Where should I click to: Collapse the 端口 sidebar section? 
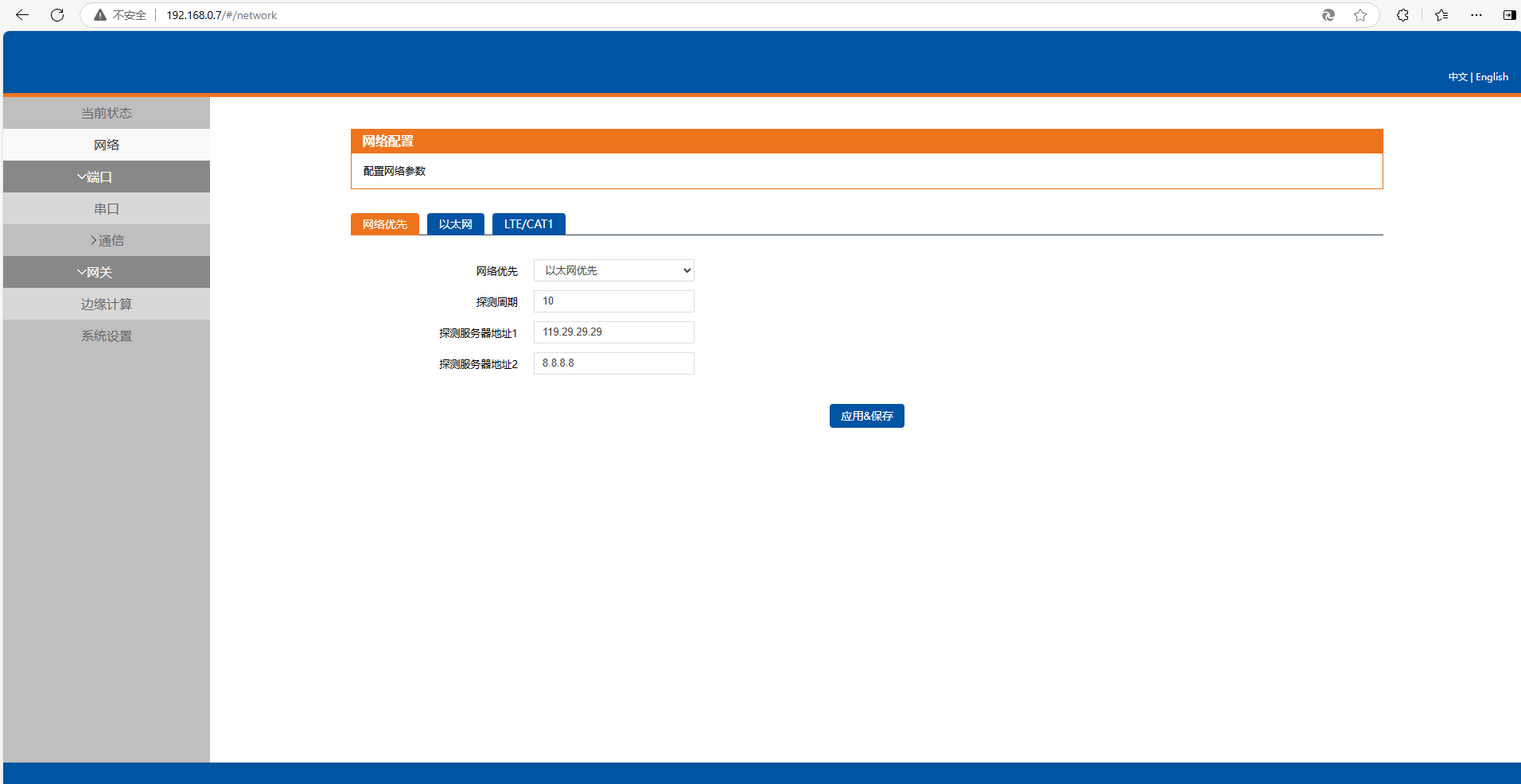tap(107, 177)
